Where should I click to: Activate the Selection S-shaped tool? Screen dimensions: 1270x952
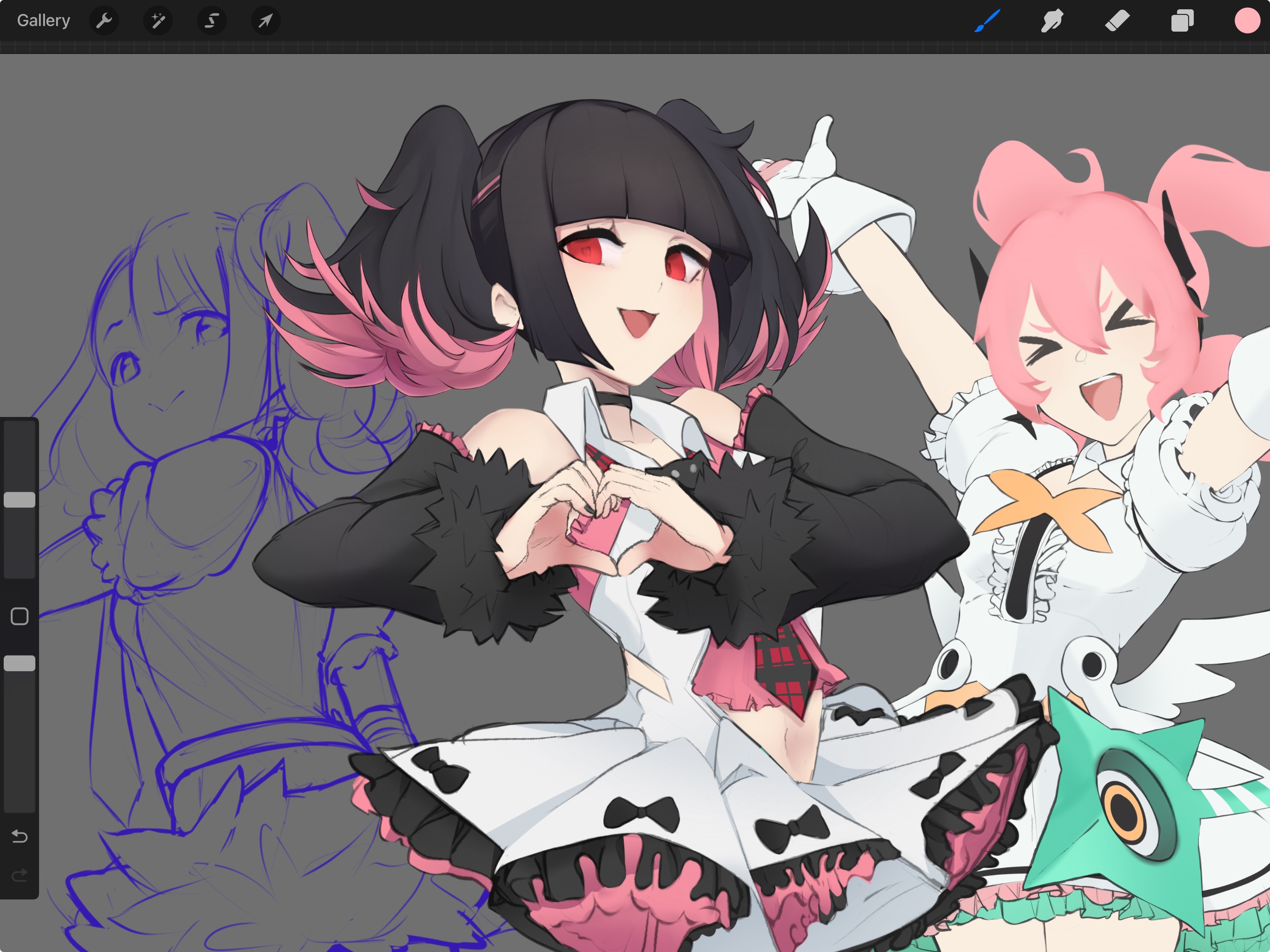212,21
